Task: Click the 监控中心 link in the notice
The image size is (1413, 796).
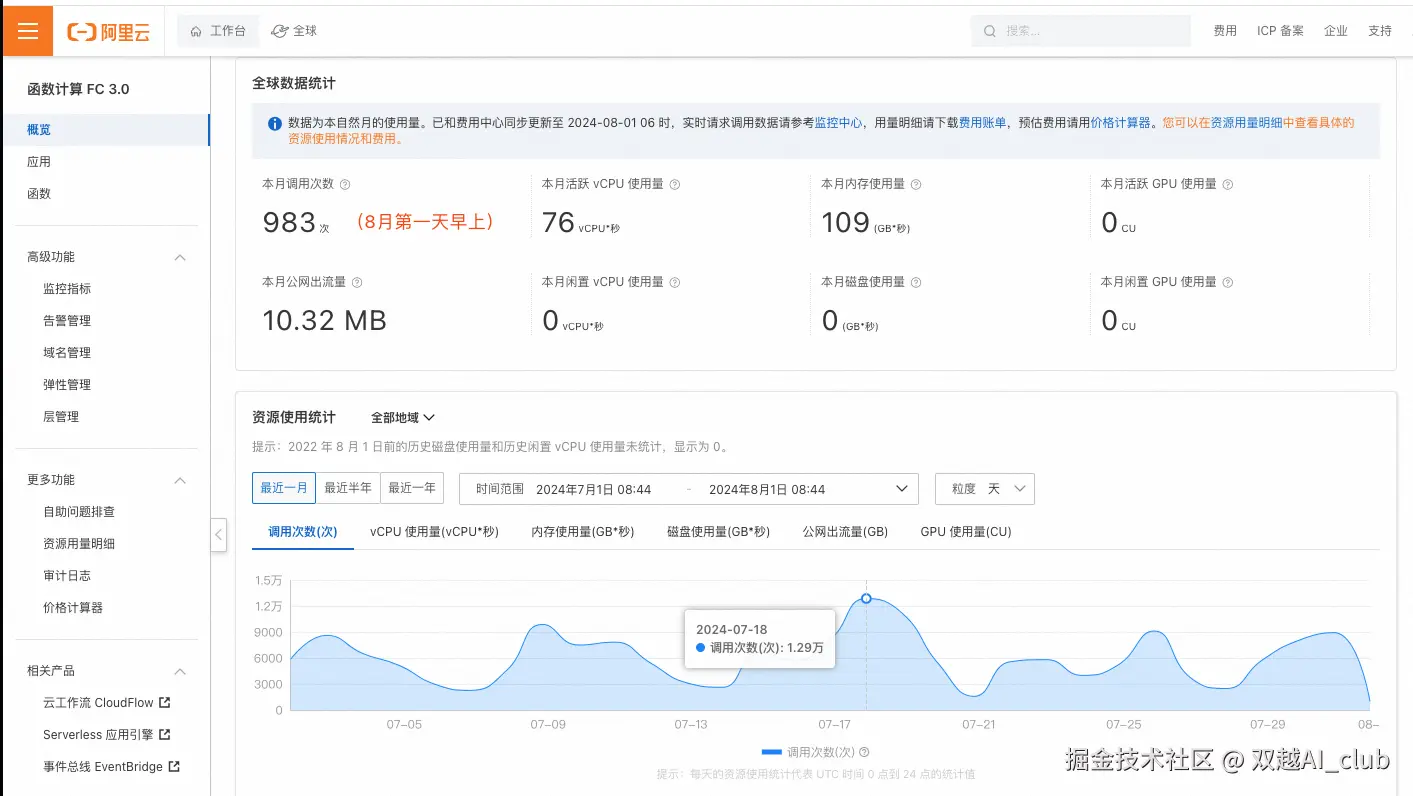Action: [x=838, y=123]
